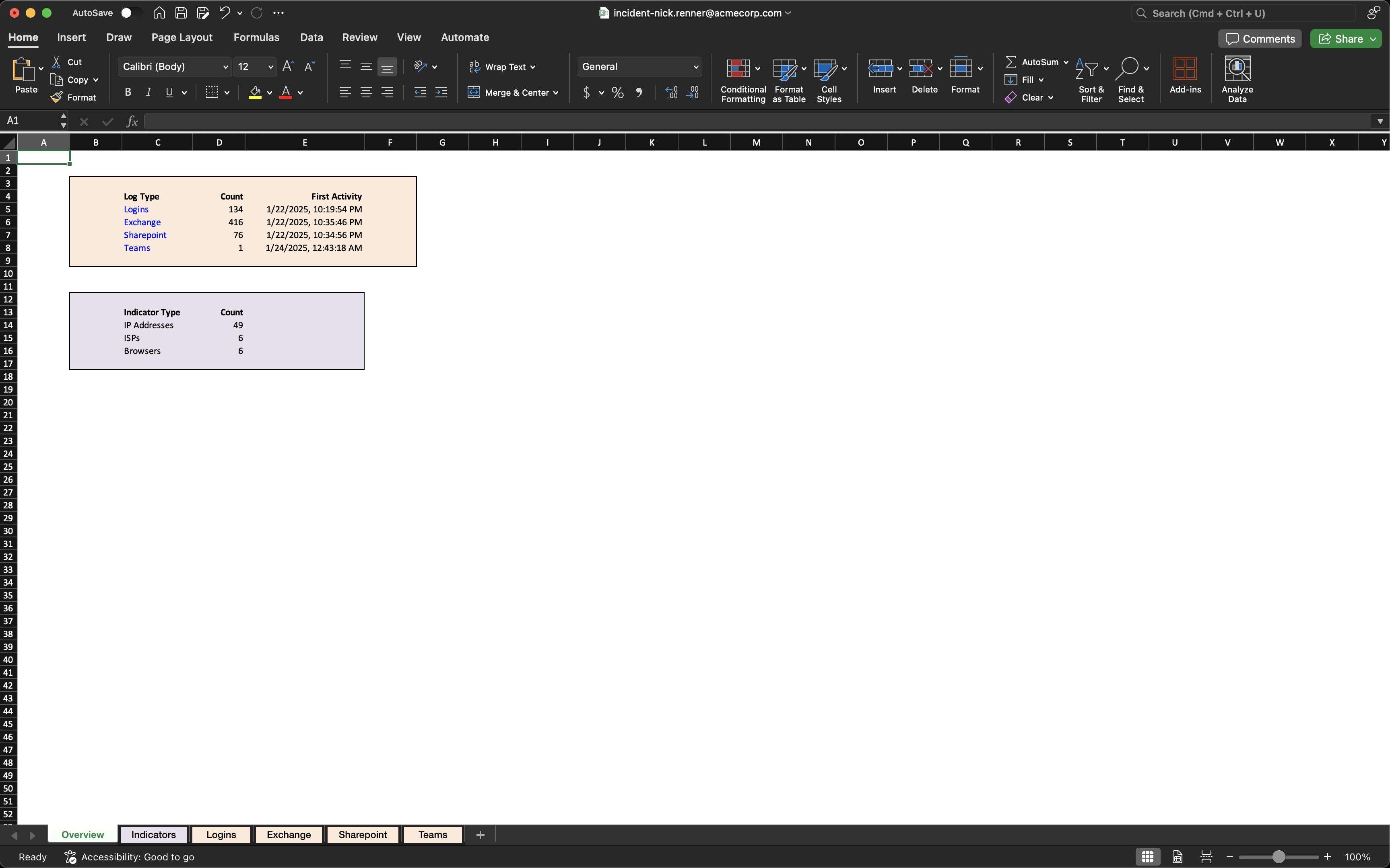Toggle bold formatting
This screenshot has height=868, width=1390.
tap(128, 93)
